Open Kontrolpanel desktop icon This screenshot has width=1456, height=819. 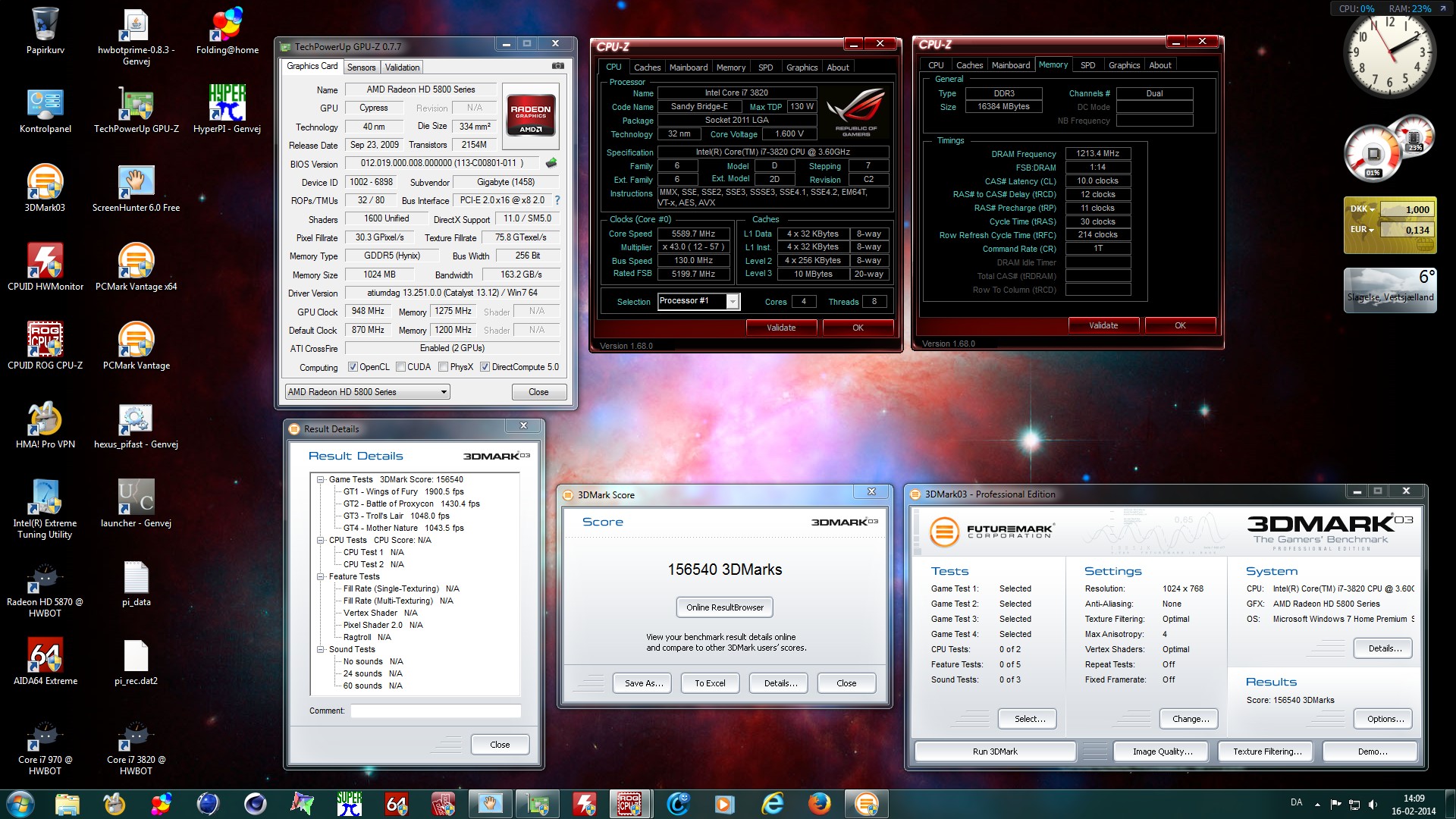click(x=45, y=111)
